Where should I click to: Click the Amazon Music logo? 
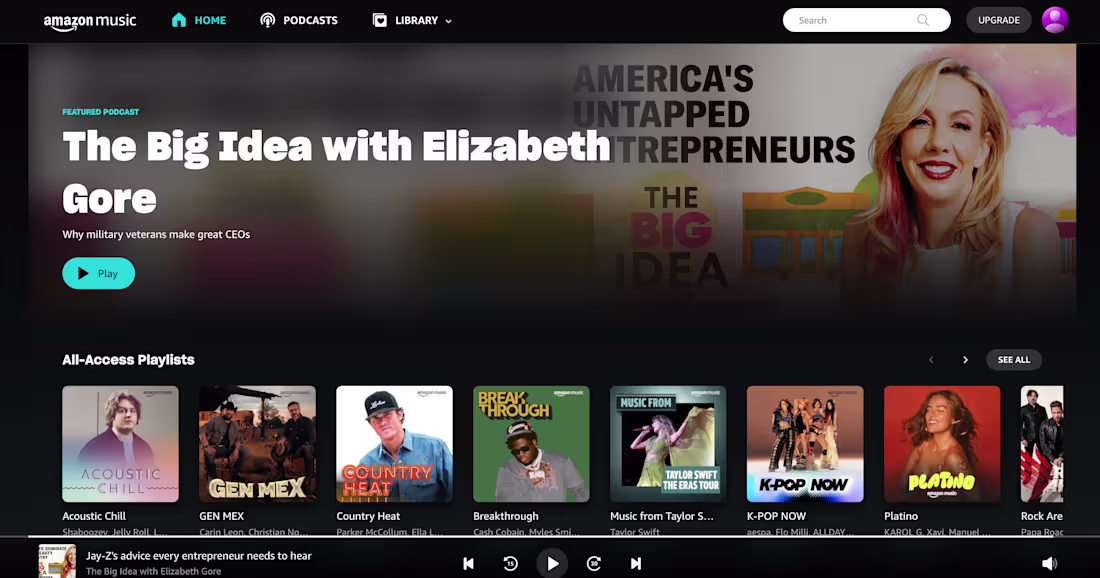click(x=90, y=20)
